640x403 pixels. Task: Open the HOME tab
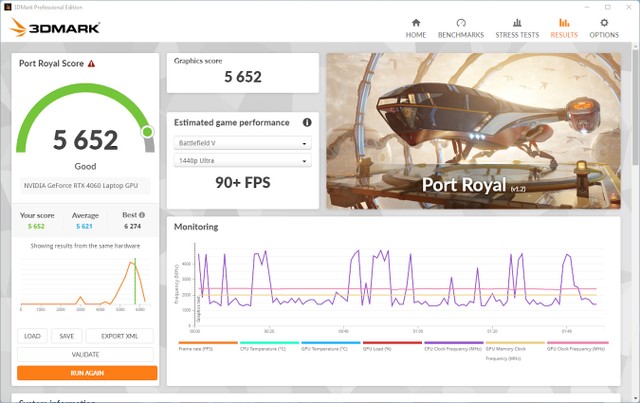416,28
